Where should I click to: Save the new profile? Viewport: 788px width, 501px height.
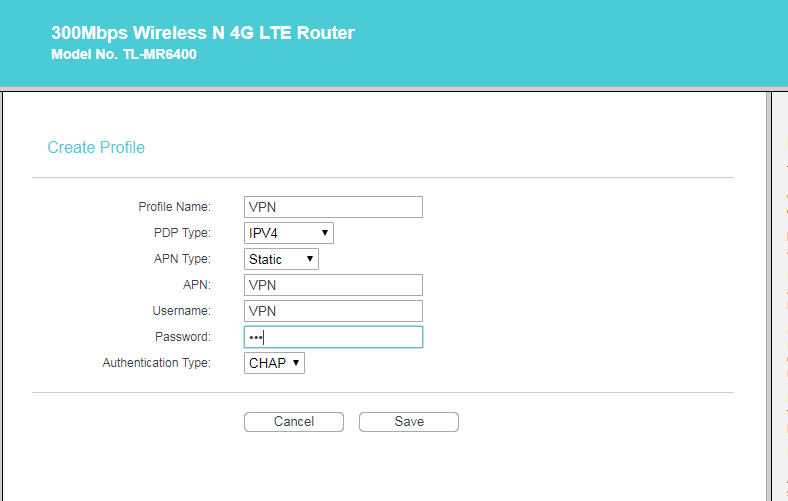(x=408, y=422)
